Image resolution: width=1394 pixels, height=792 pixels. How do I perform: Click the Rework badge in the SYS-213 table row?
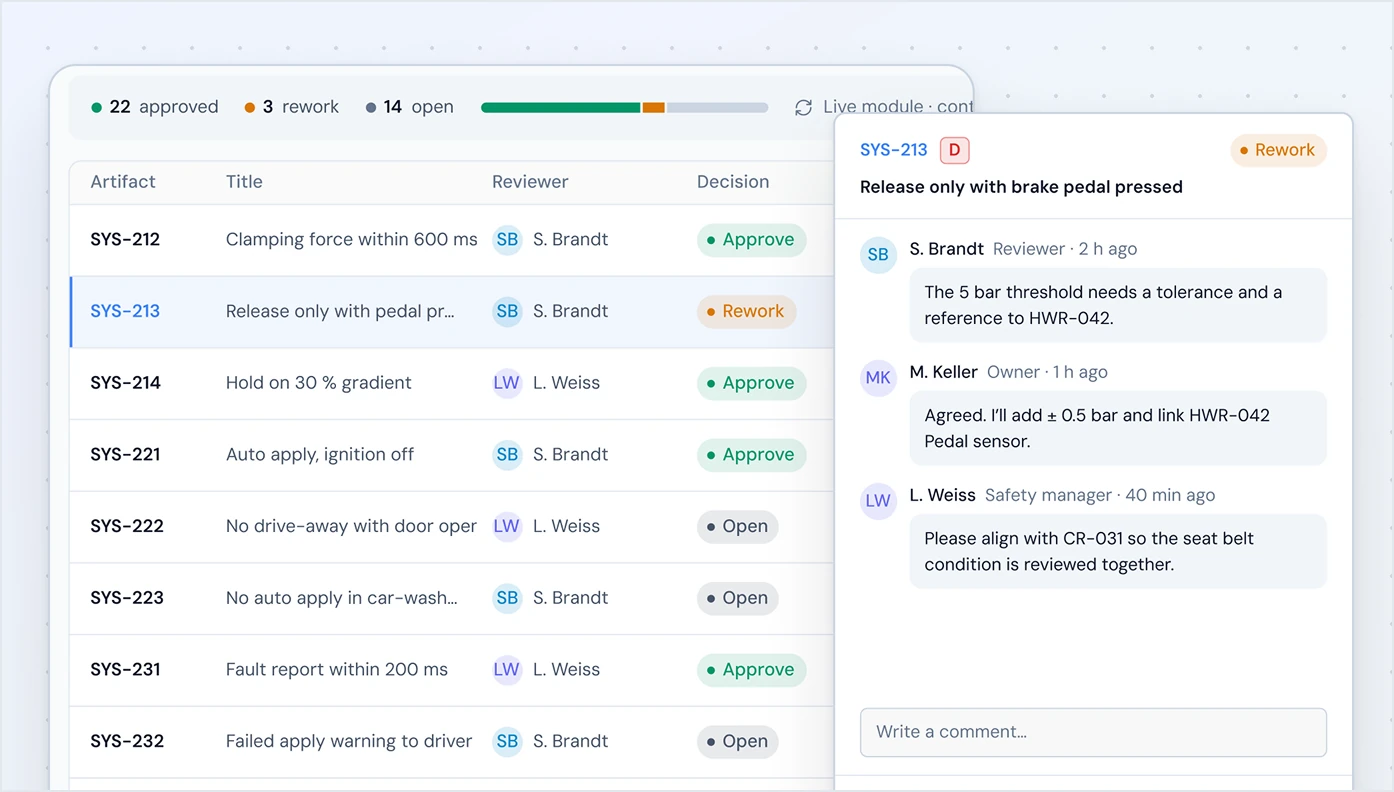(x=746, y=312)
